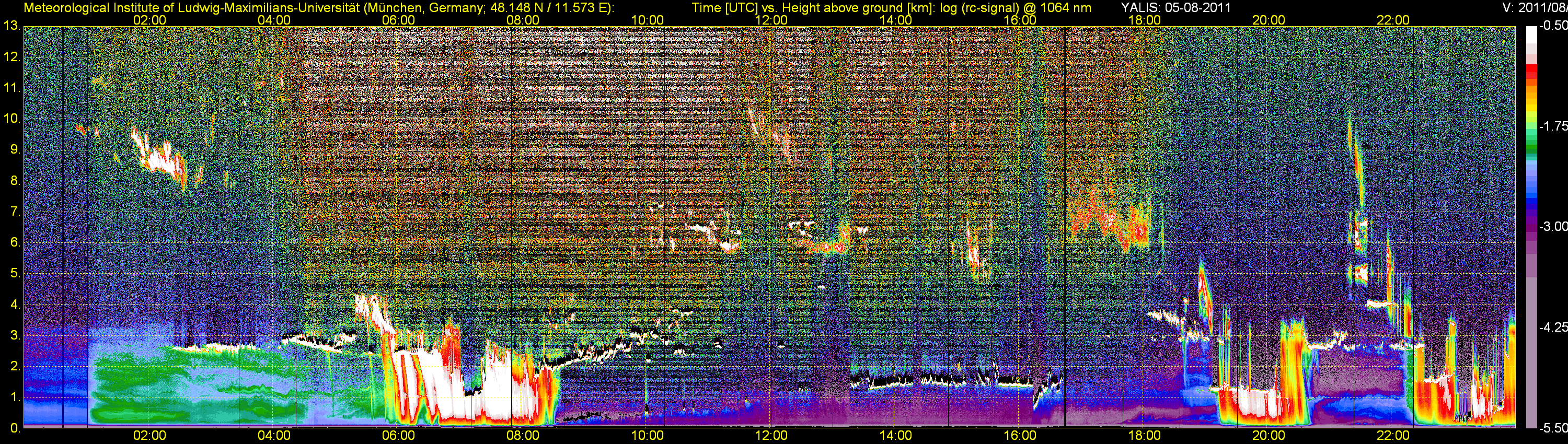Click the 20:00 label on the top time axis
The height and width of the screenshot is (444, 1568).
pos(1269,20)
